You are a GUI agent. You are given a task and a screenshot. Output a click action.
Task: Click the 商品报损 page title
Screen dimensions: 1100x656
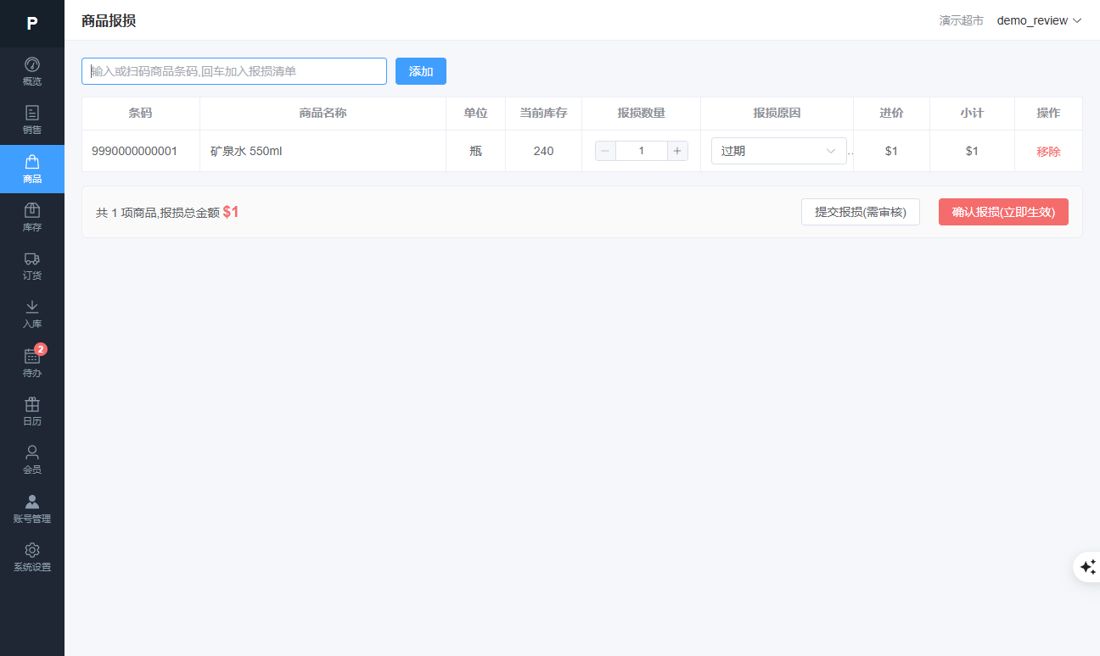coord(109,20)
